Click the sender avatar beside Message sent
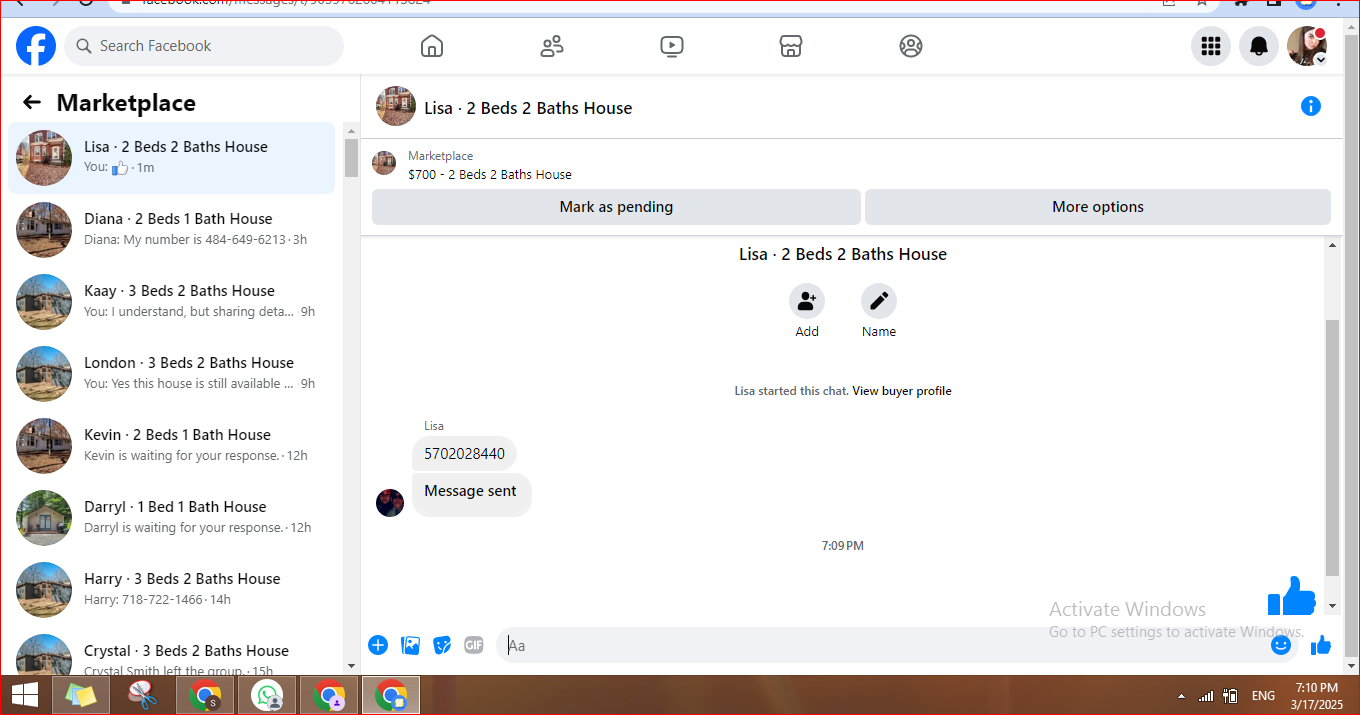The width and height of the screenshot is (1360, 715). point(390,503)
